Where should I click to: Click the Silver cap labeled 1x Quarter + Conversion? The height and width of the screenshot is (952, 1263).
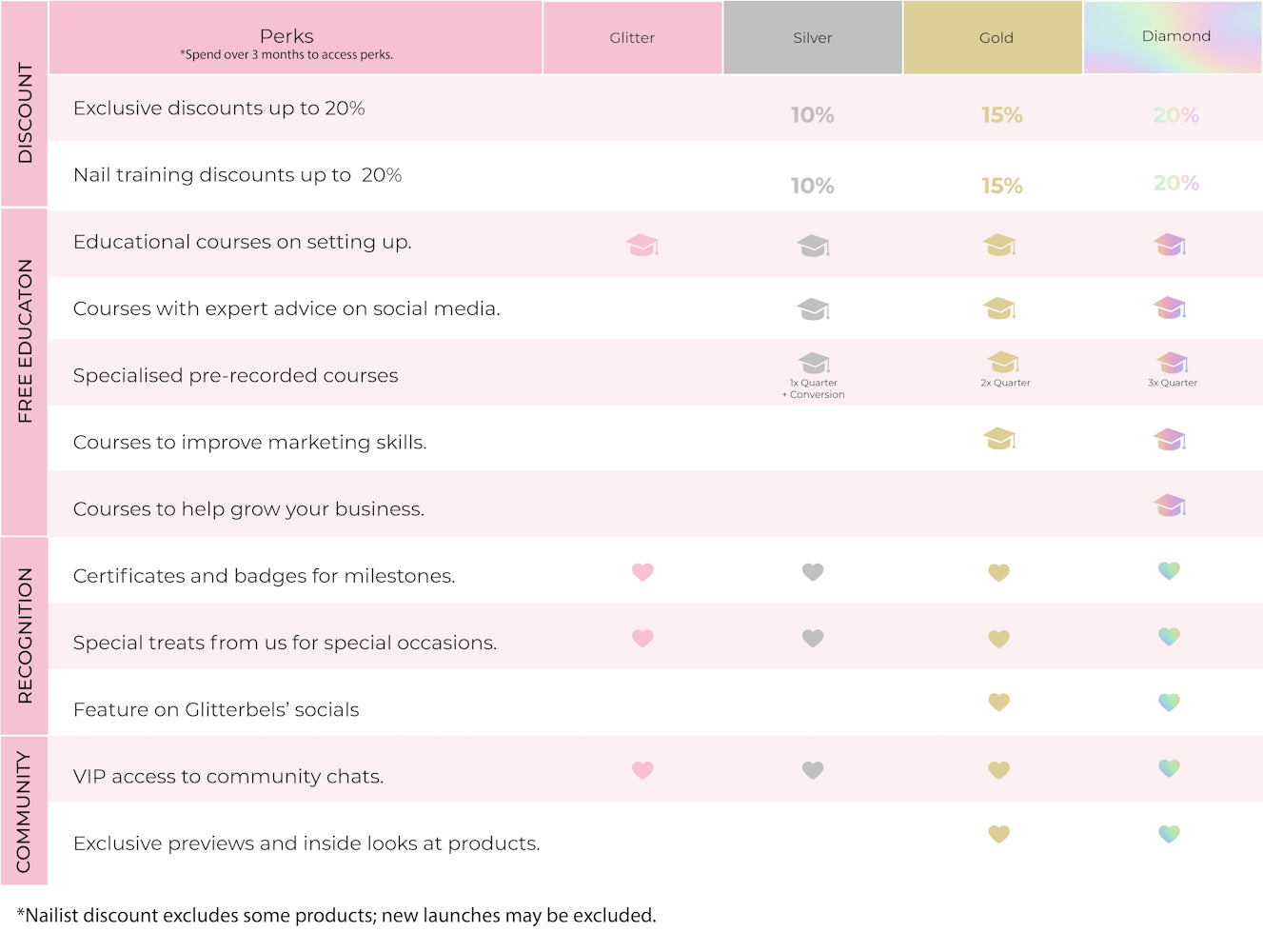point(814,362)
